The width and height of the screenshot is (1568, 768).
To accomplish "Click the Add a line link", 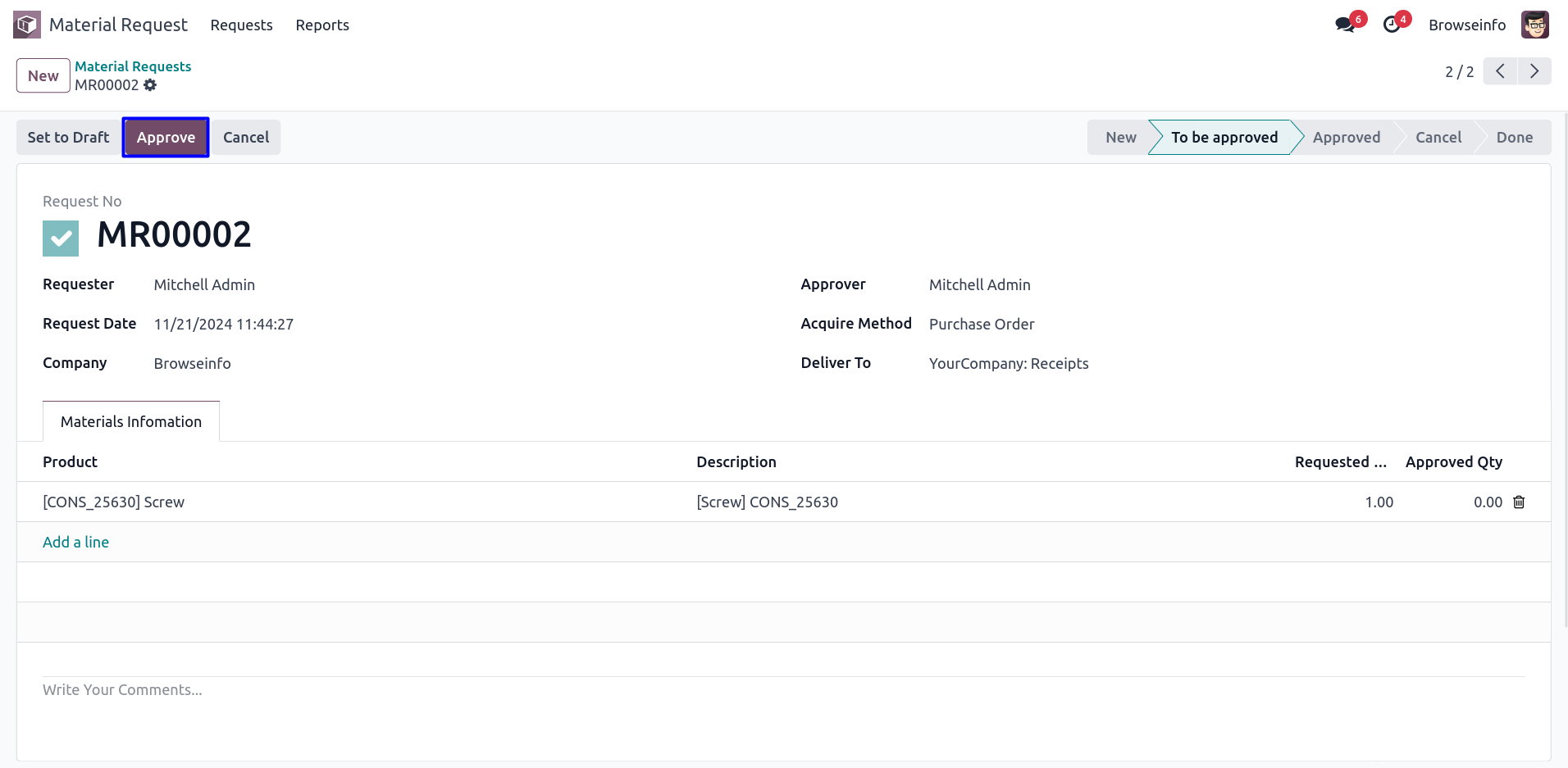I will (75, 542).
